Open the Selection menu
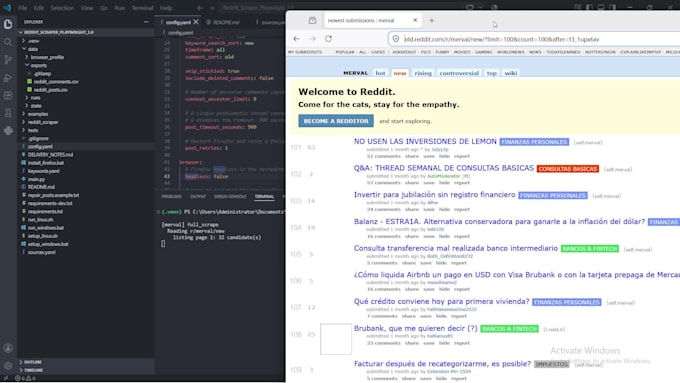680x383 pixels. (x=62, y=8)
